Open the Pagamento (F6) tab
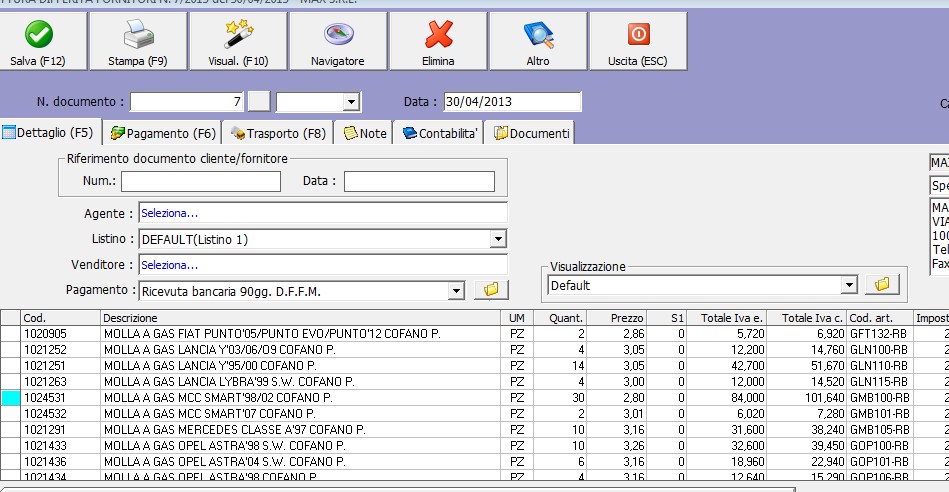This screenshot has height=492, width=949. tap(163, 133)
